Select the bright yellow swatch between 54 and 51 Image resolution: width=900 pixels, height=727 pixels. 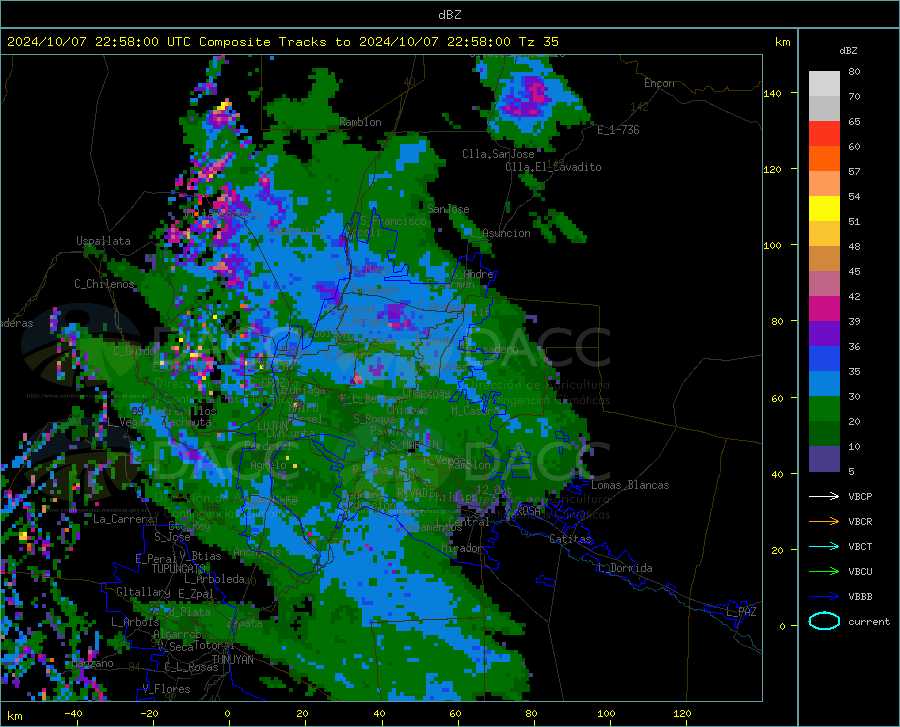(x=824, y=209)
